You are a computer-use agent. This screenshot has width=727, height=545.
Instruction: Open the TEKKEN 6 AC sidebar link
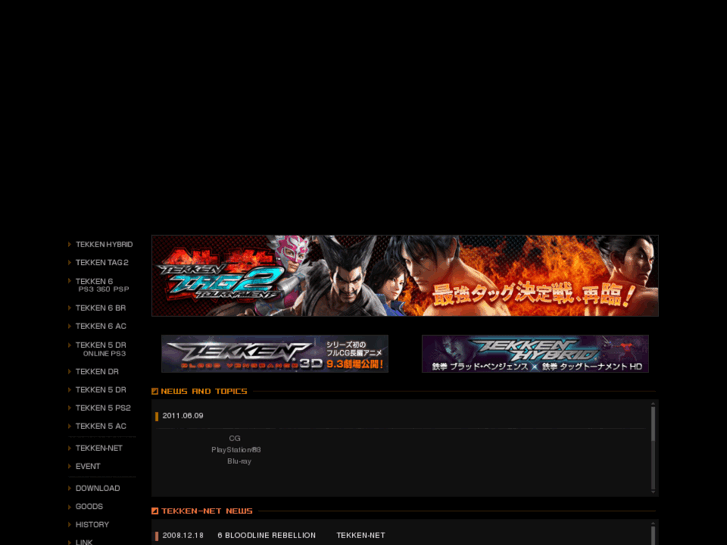pyautogui.click(x=101, y=326)
